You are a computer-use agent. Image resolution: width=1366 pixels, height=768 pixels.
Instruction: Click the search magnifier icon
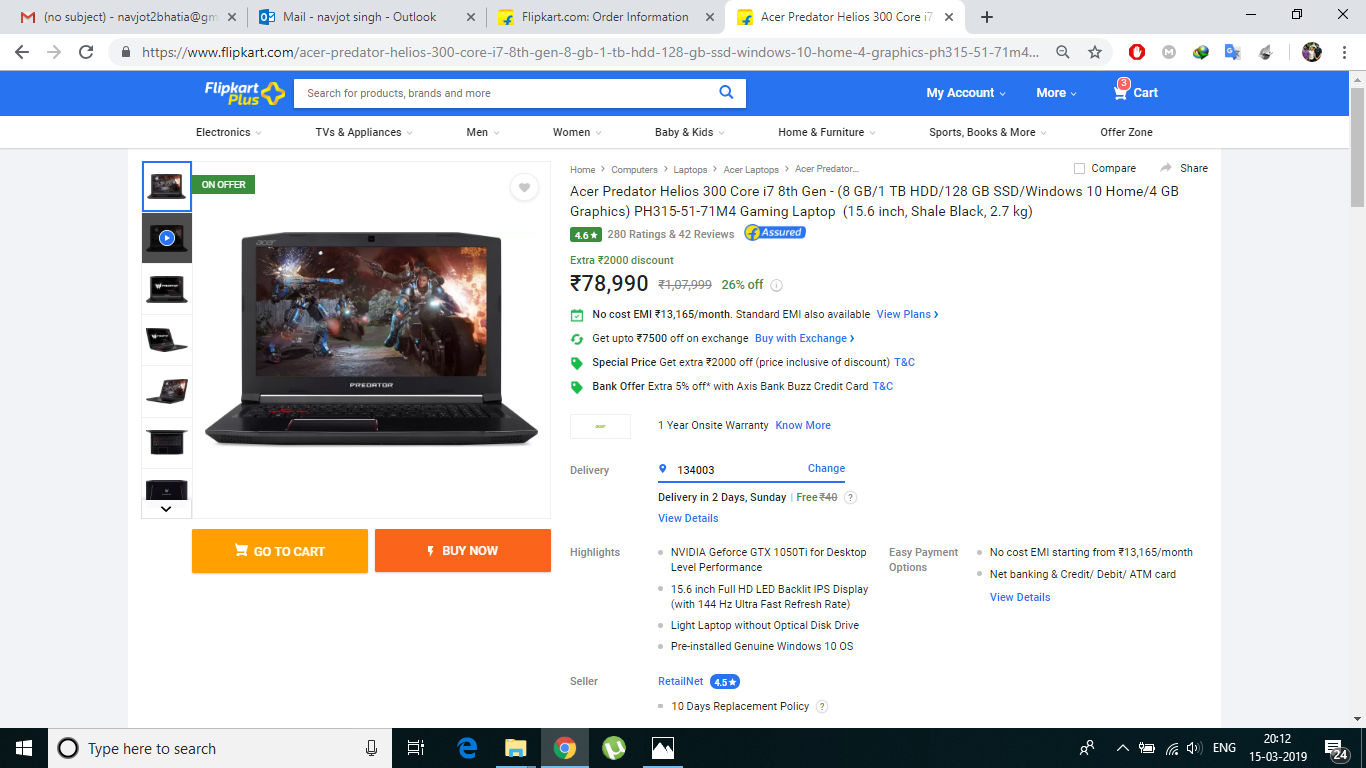[x=727, y=93]
